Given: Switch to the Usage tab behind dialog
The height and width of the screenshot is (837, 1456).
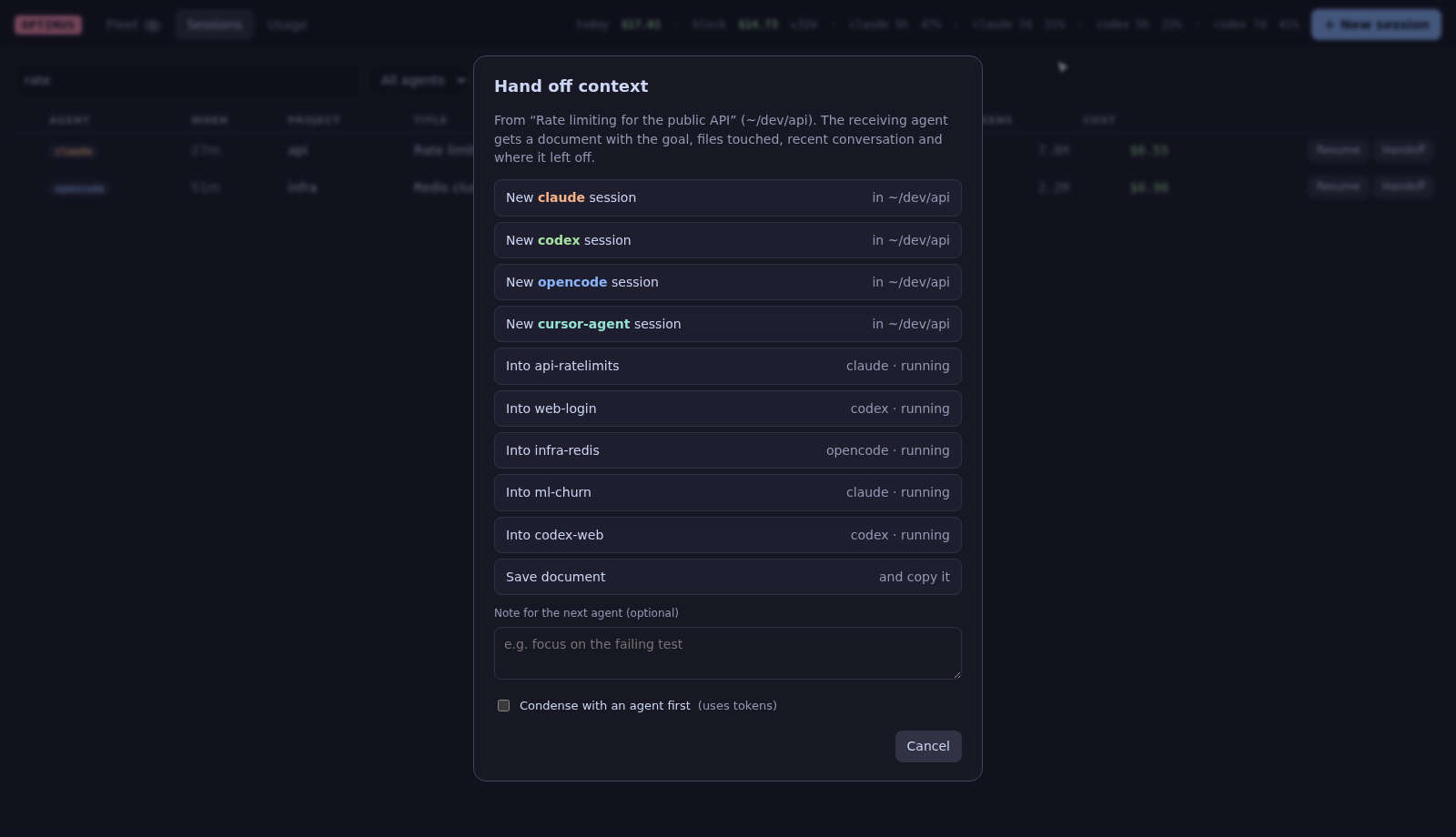Looking at the screenshot, I should coord(288,25).
